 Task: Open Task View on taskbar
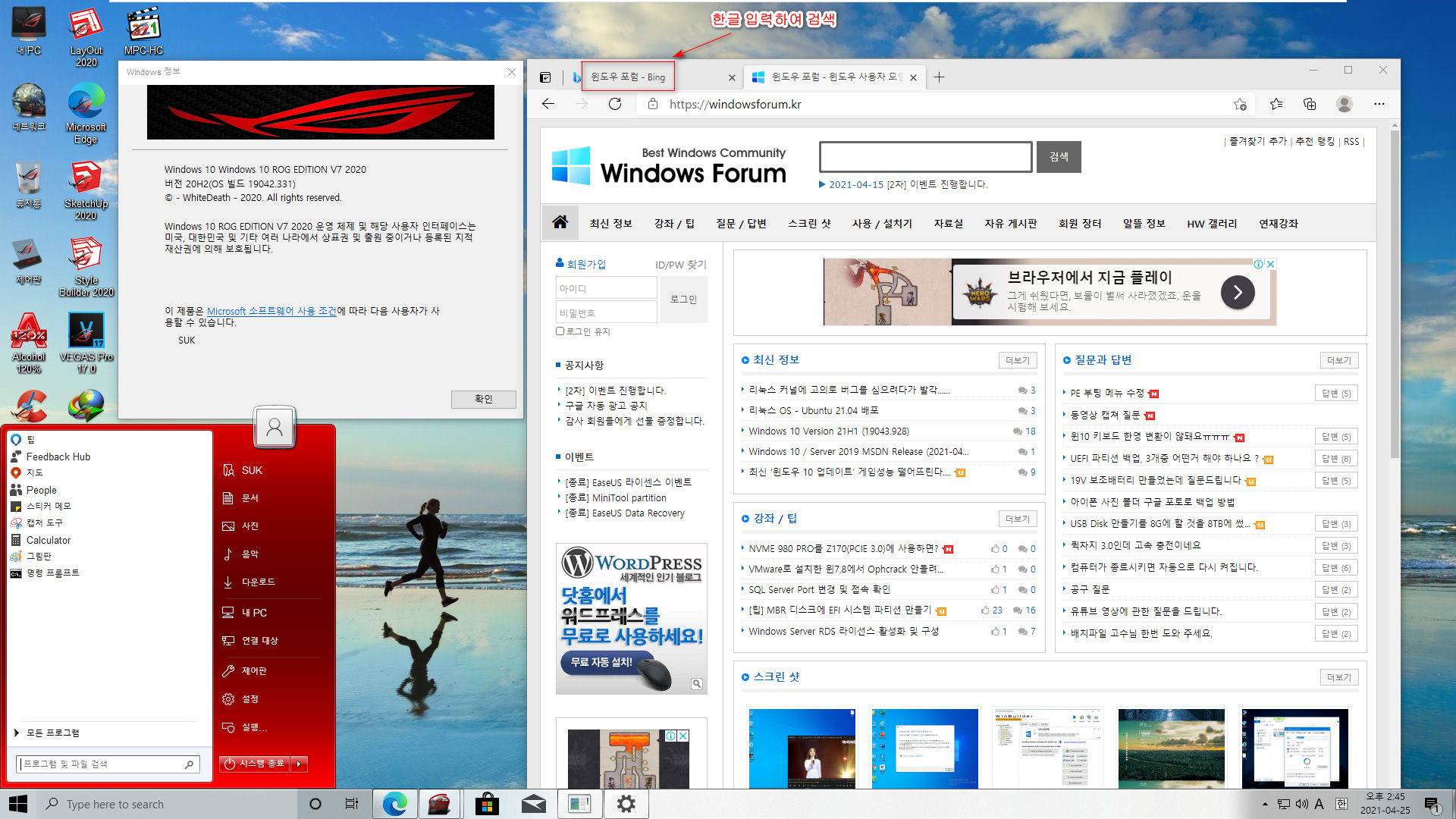352,804
